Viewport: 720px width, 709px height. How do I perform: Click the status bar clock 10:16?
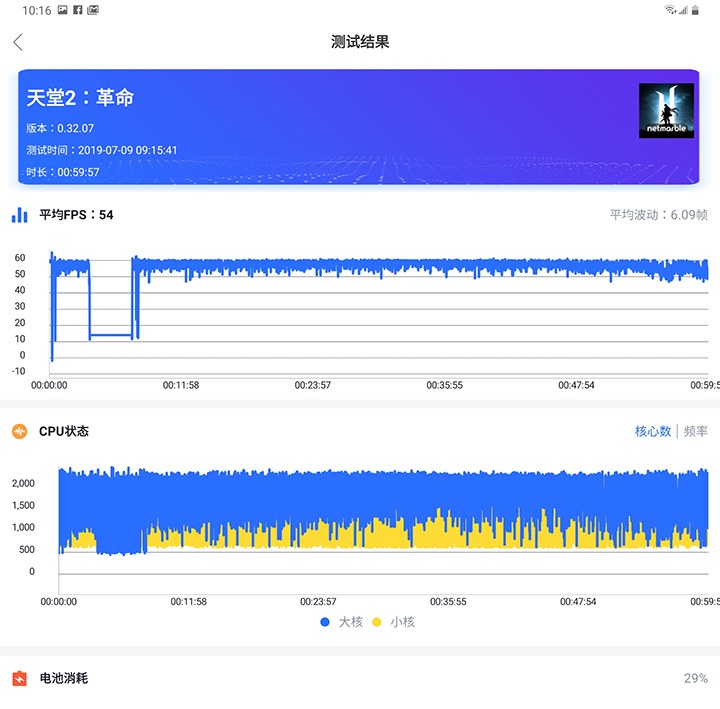[37, 10]
